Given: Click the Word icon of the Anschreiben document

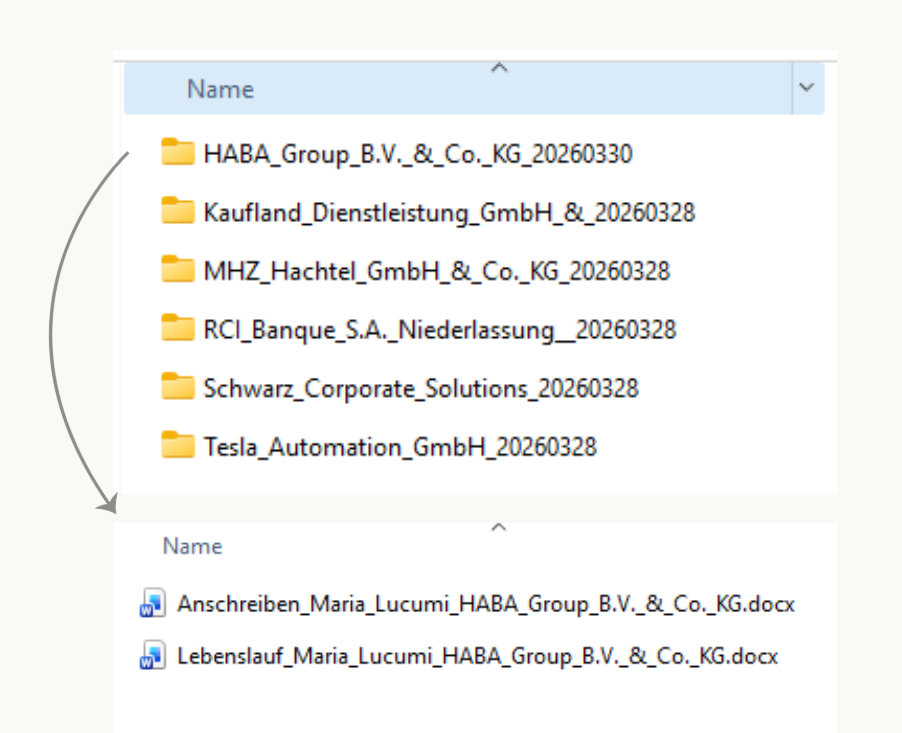Looking at the screenshot, I should (x=153, y=604).
